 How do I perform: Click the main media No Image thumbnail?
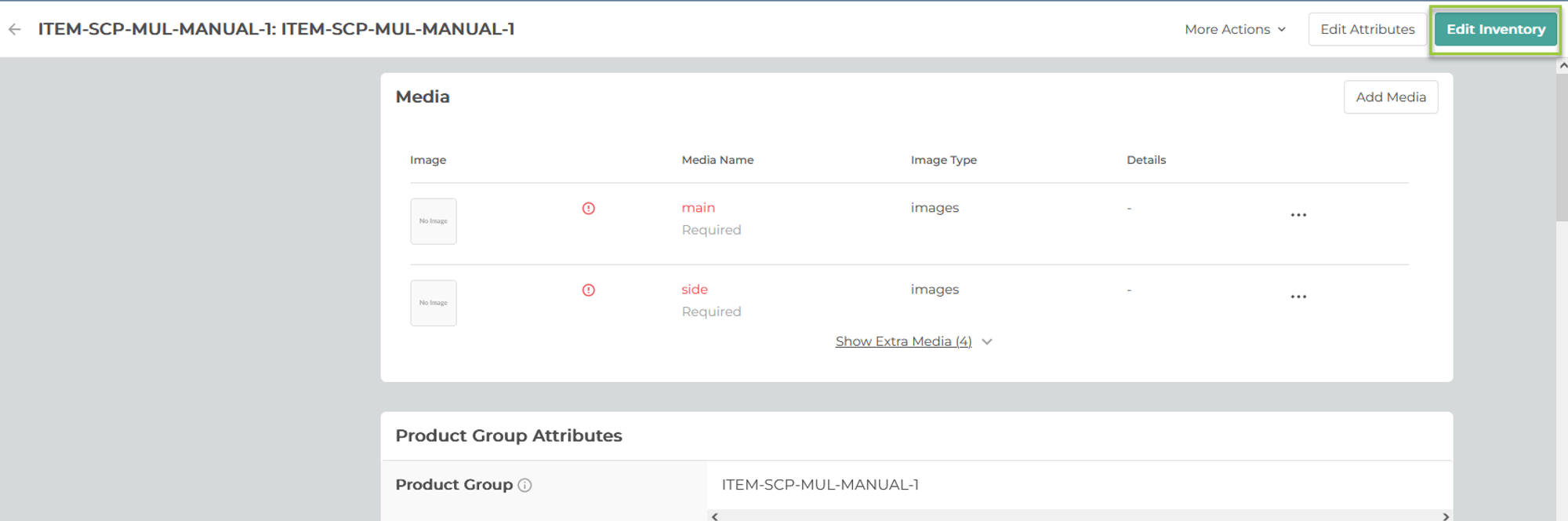(x=434, y=221)
